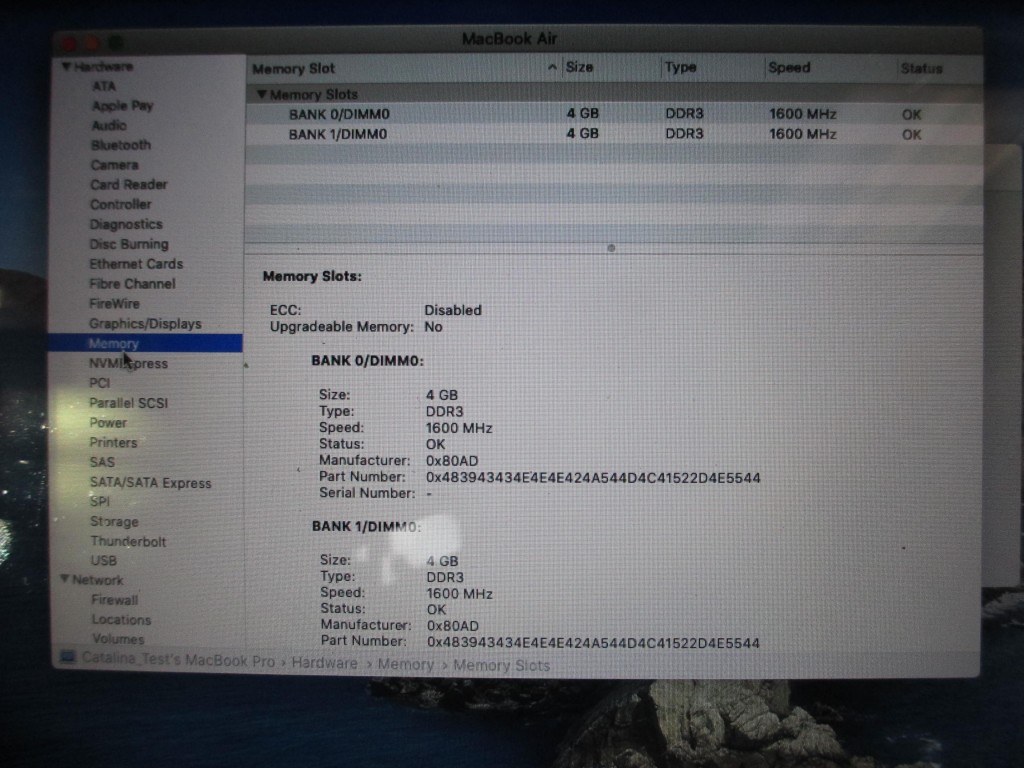Select Parallel SCSI in the sidebar

[128, 403]
